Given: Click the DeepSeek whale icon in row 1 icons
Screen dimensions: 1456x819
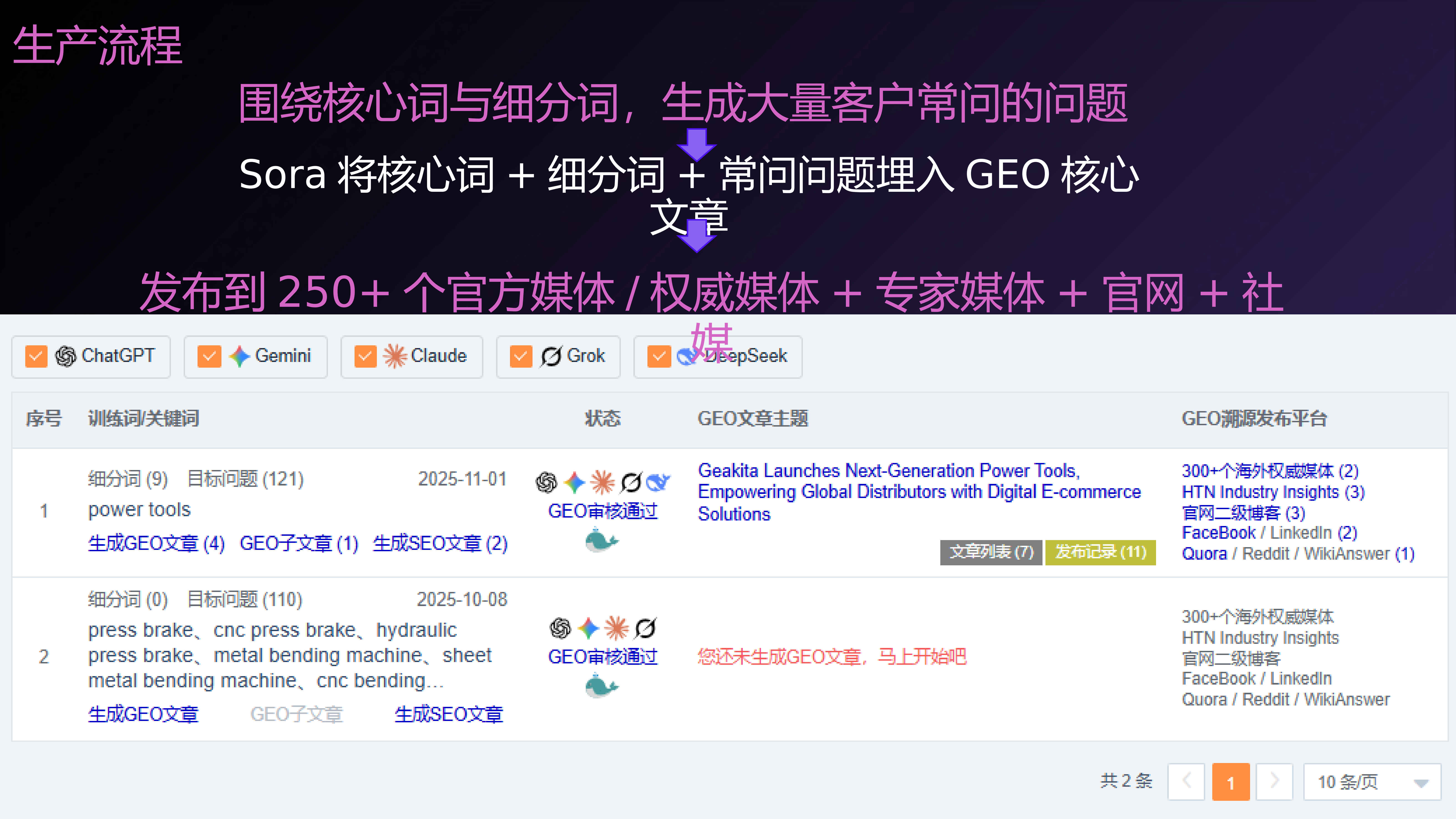Looking at the screenshot, I should point(658,482).
